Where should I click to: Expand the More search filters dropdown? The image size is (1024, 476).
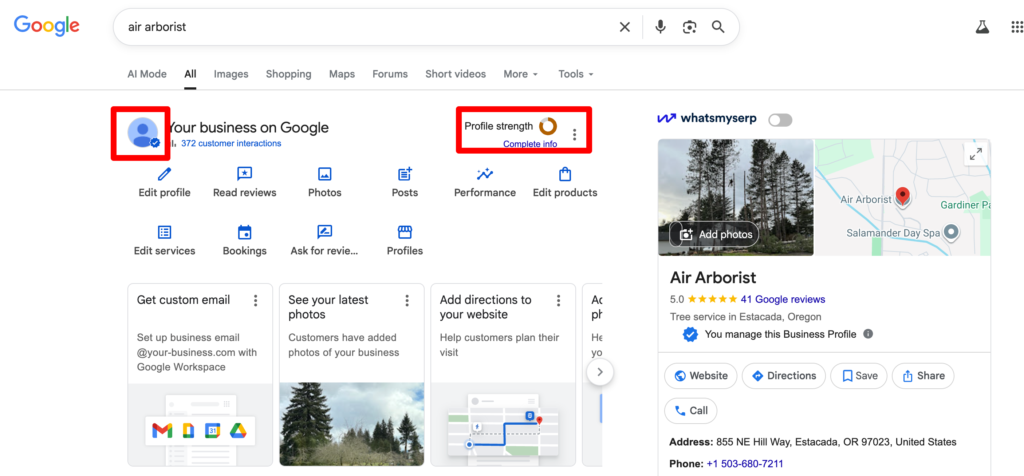[x=520, y=74]
